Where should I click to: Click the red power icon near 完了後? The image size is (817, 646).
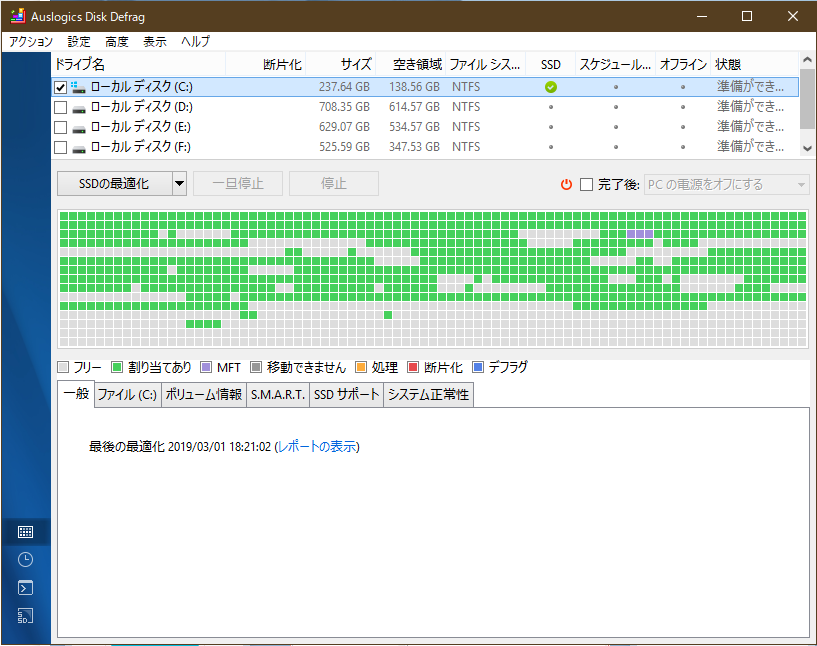click(566, 184)
